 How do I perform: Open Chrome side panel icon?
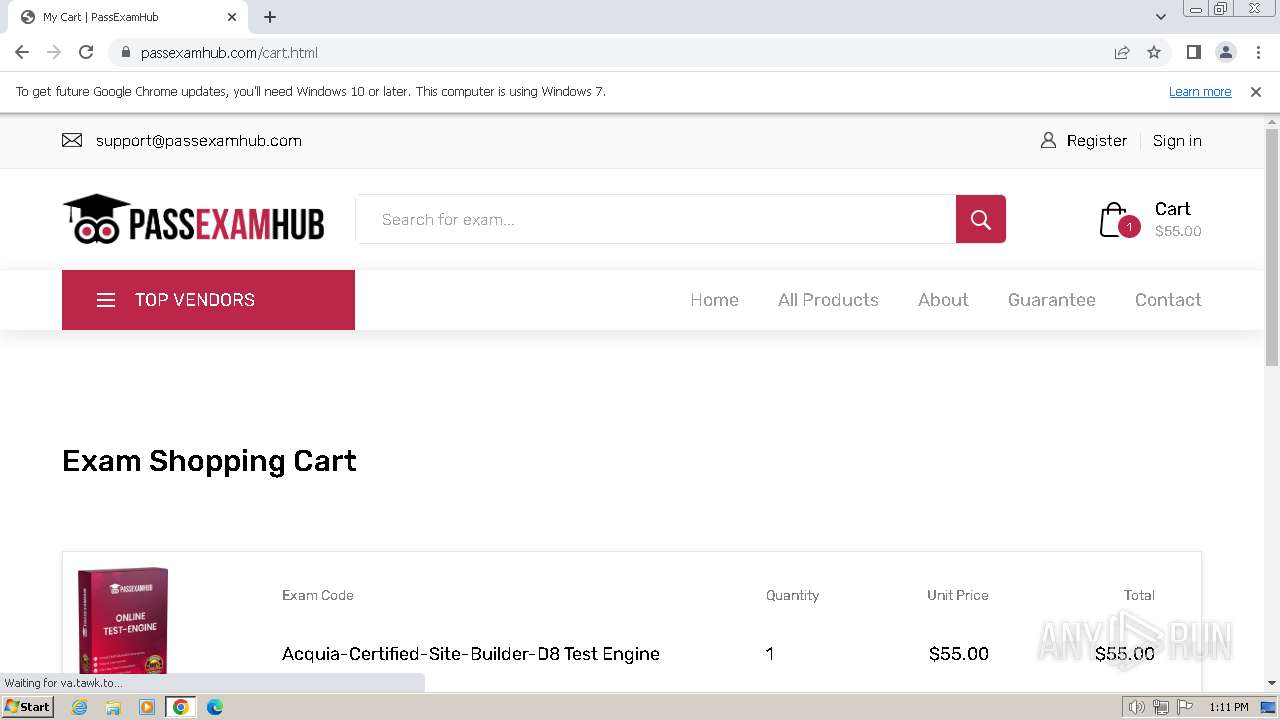tap(1193, 53)
